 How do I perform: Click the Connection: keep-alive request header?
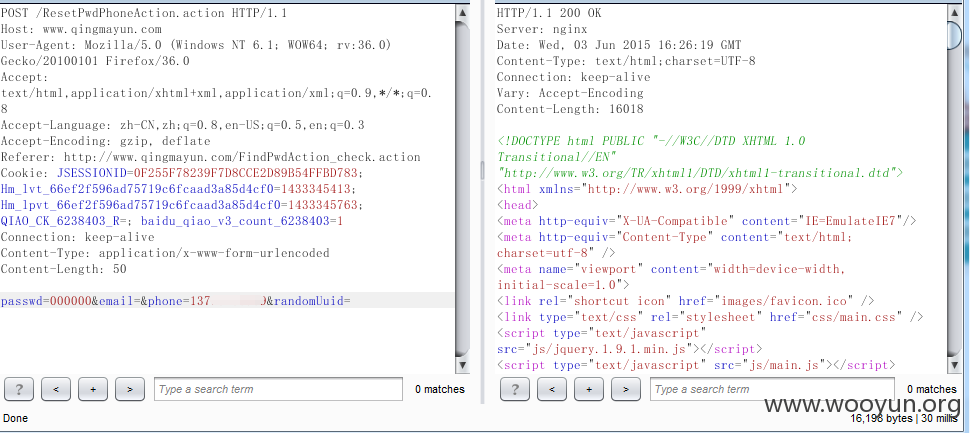click(77, 238)
